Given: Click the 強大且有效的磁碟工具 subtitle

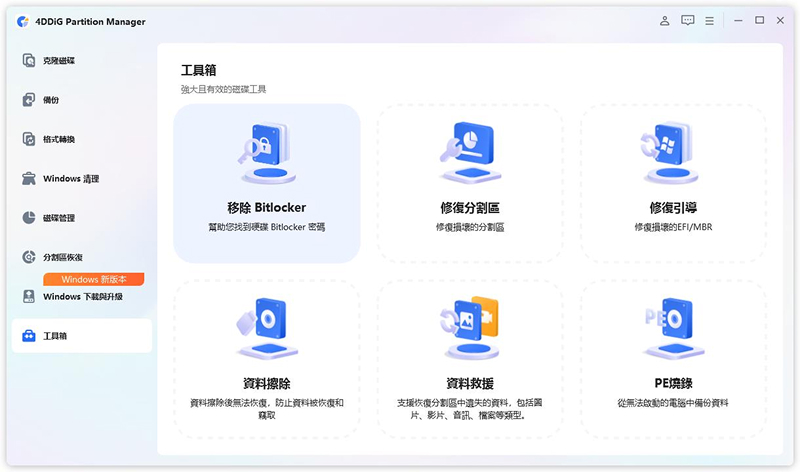Looking at the screenshot, I should coord(223,89).
